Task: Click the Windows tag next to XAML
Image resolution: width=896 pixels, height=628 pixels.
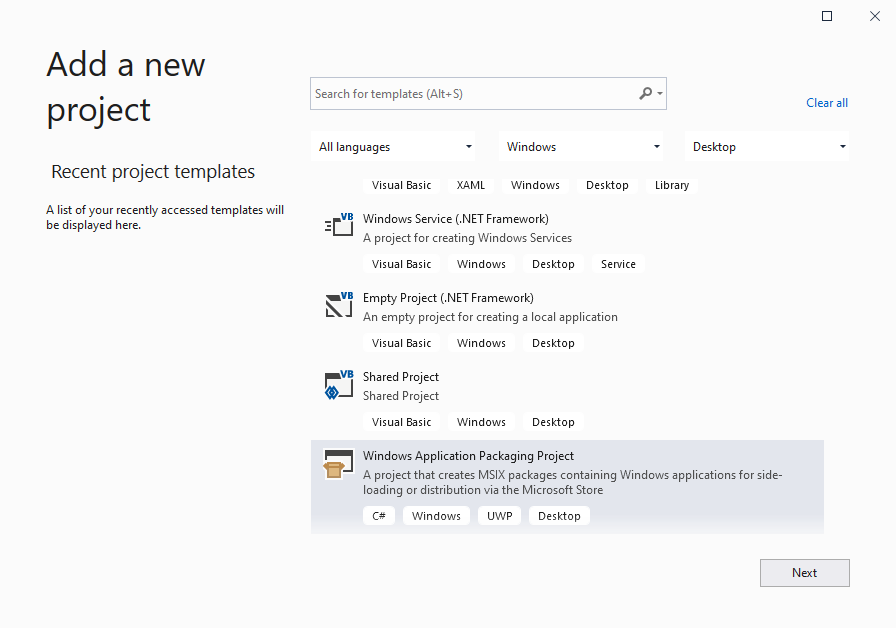Action: click(x=535, y=185)
